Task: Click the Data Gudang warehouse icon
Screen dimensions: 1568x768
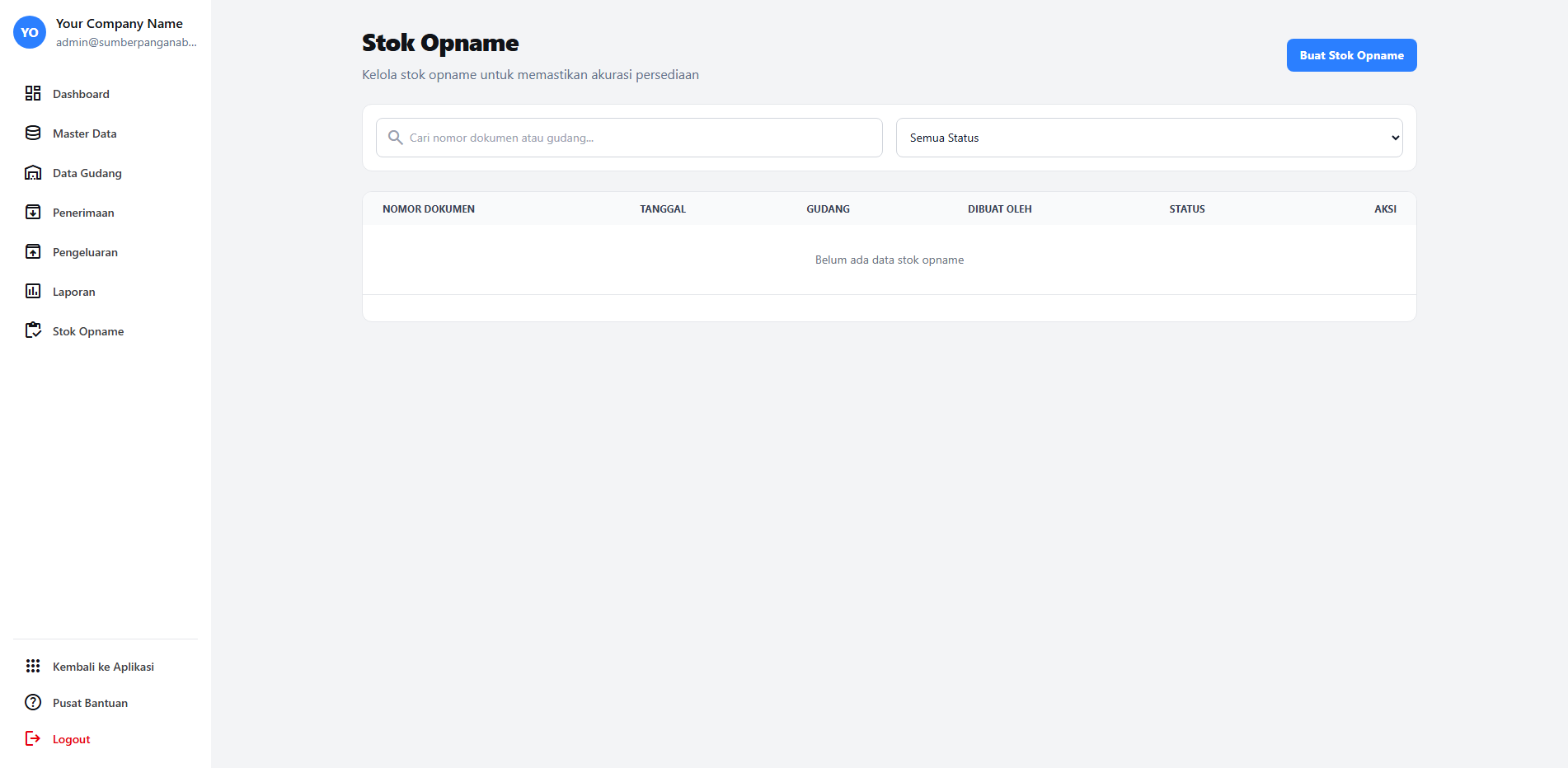Action: click(x=33, y=172)
